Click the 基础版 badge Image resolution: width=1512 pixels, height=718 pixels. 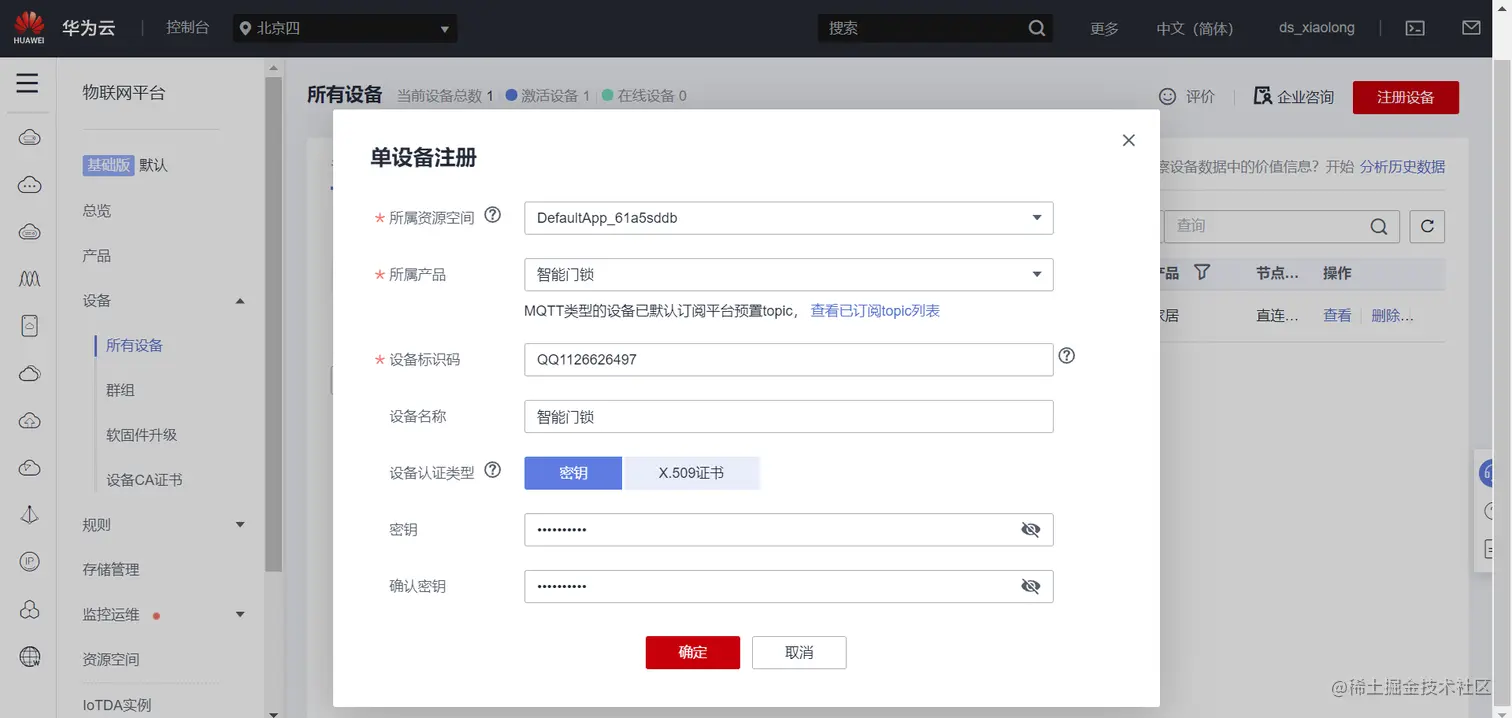107,165
